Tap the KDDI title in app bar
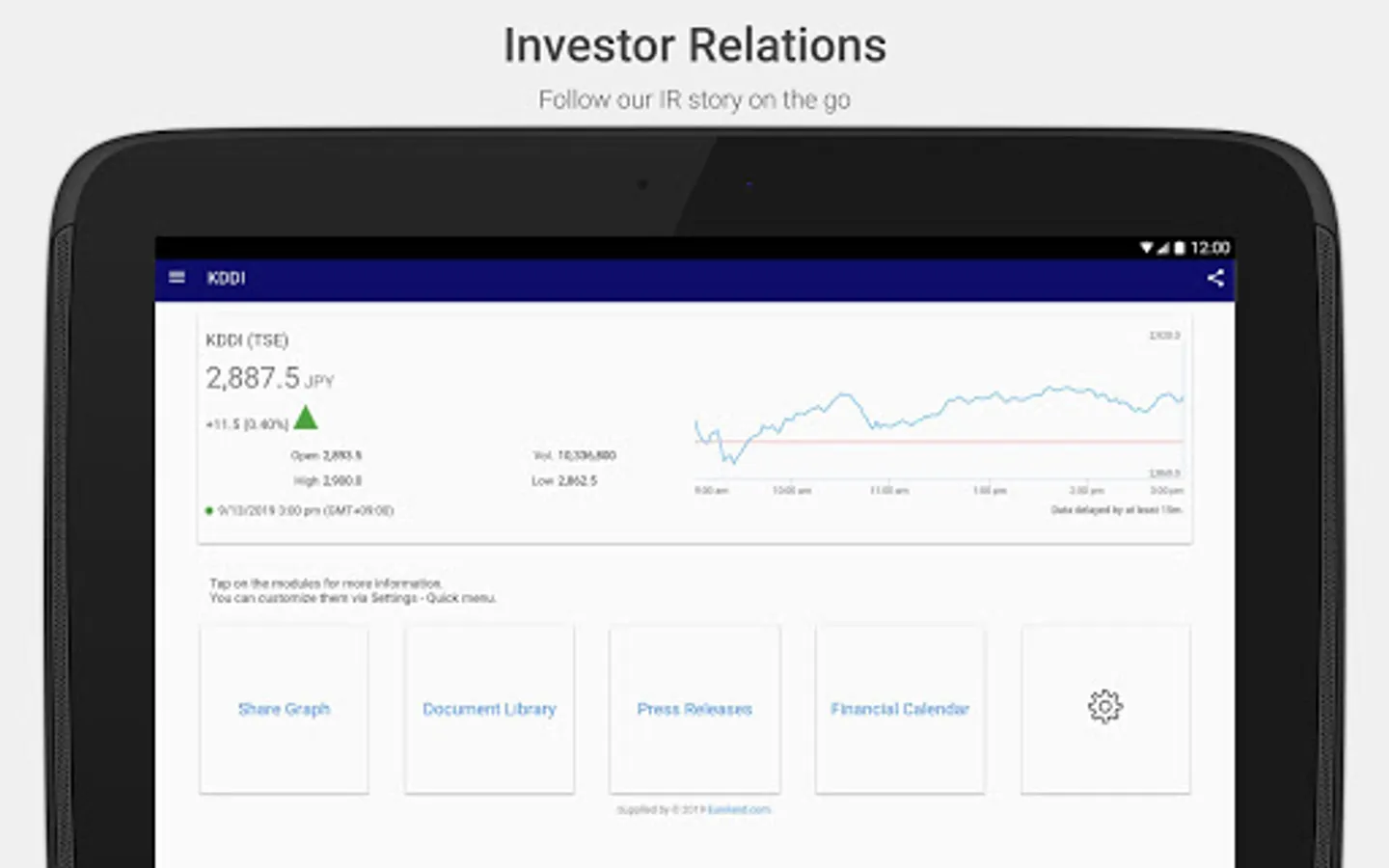Screen dimensions: 1389x868 227,278
